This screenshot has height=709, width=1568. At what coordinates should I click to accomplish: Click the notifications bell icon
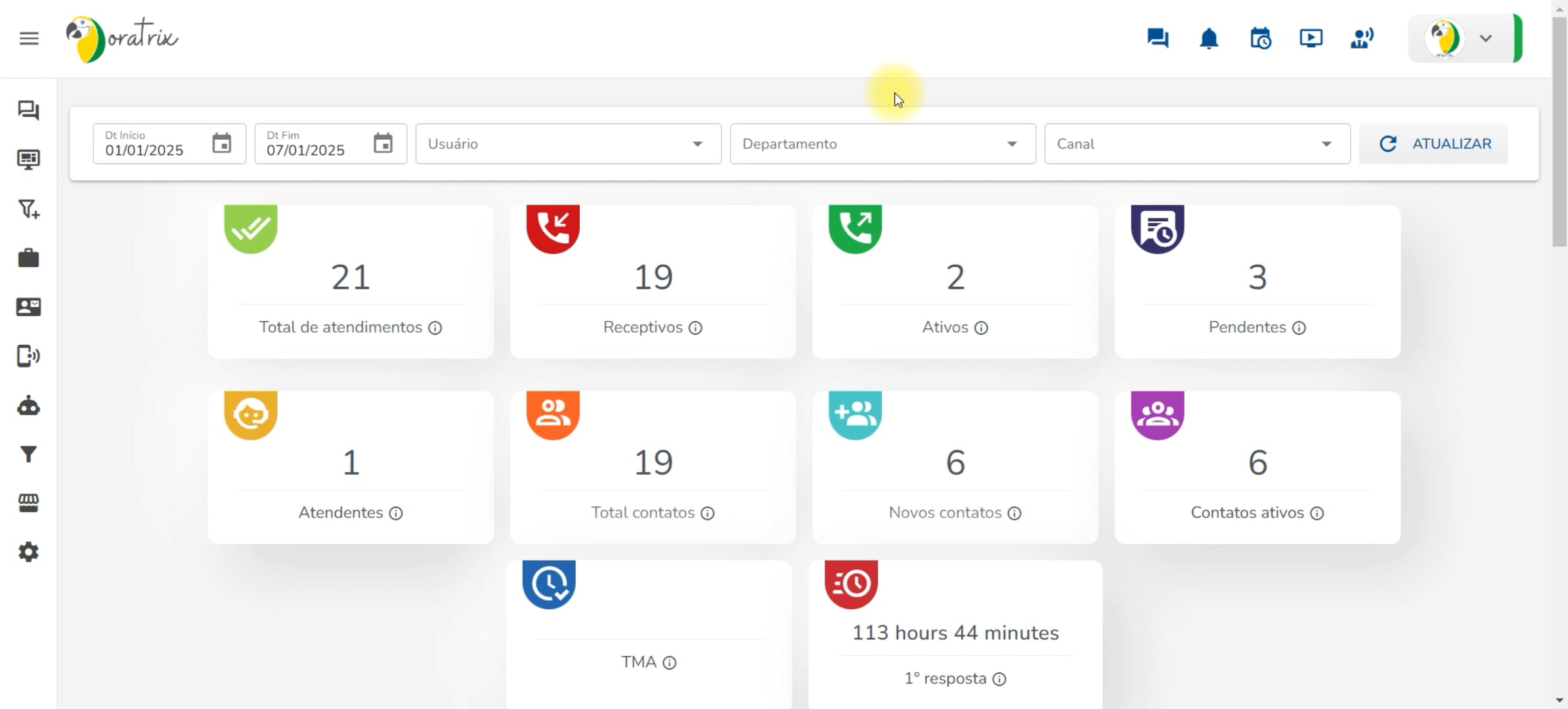1209,39
